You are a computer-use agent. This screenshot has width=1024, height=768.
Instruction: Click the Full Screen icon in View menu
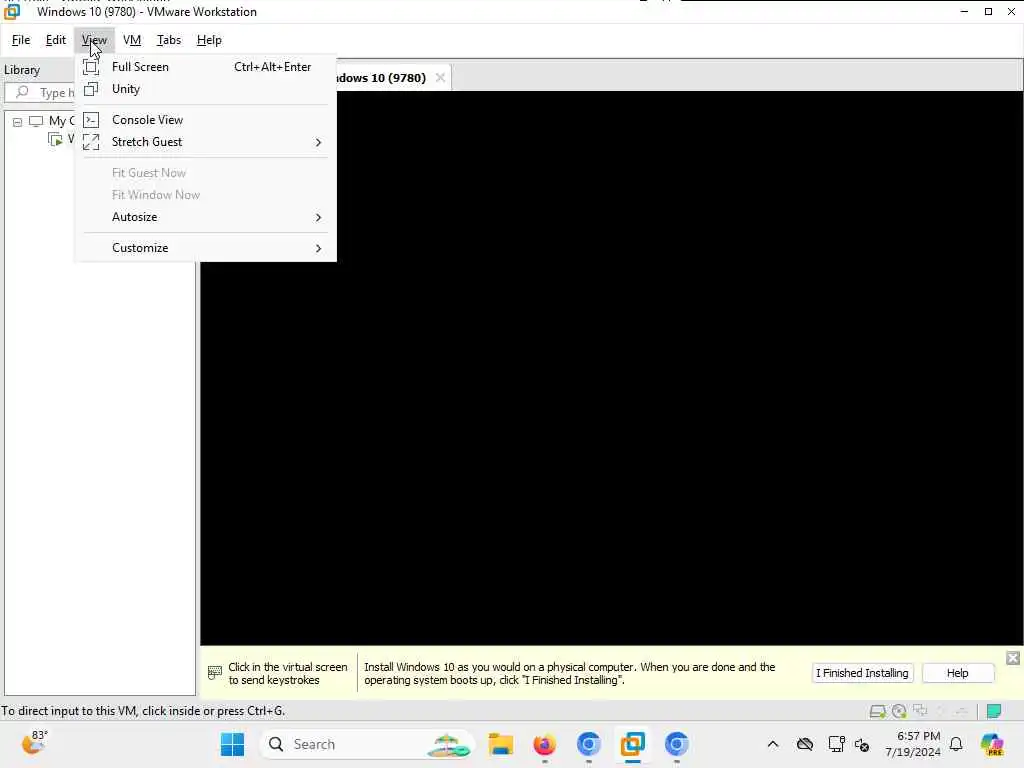click(91, 67)
